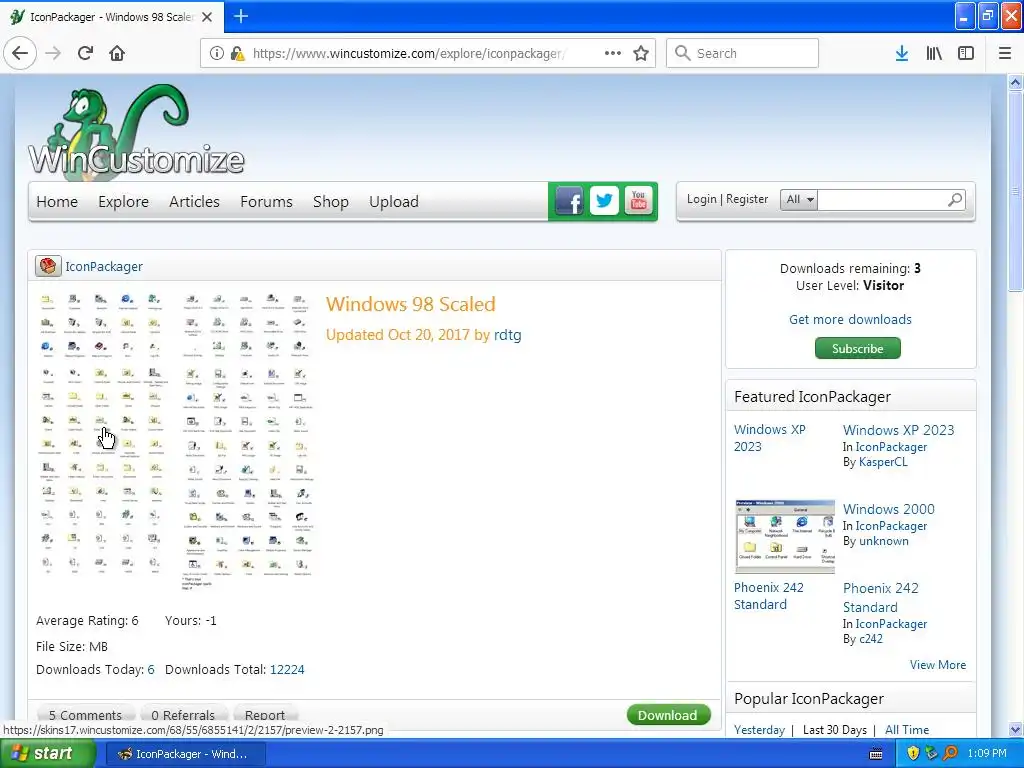
Task: Click the page scrollbar down arrow
Action: (1015, 729)
